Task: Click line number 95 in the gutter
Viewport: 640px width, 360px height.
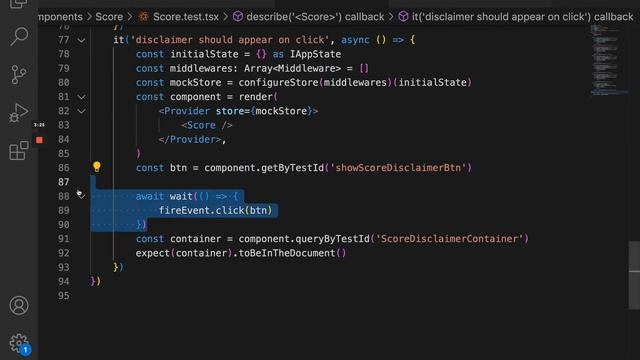Action: coord(64,296)
